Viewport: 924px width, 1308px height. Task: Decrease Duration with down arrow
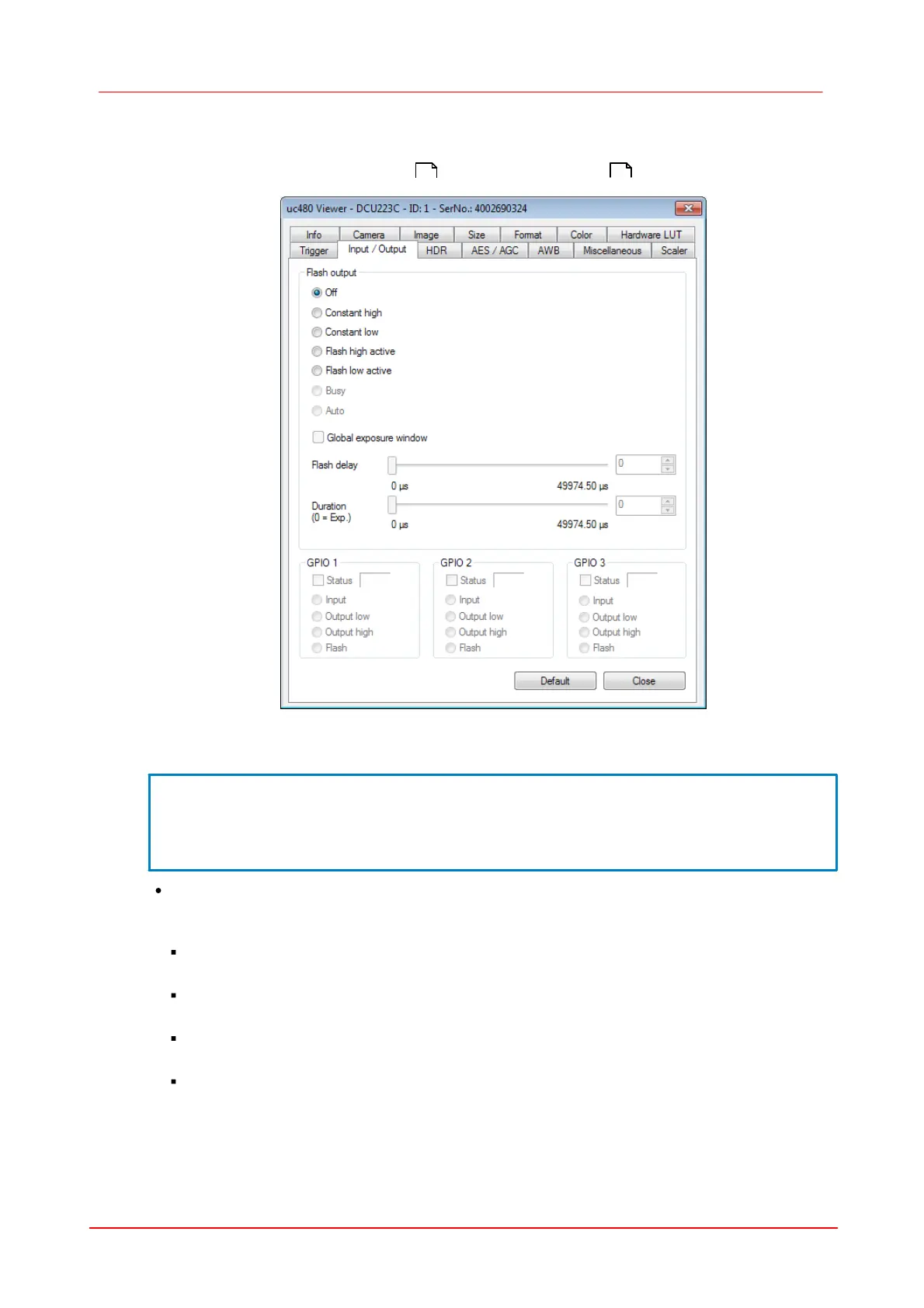tap(668, 510)
